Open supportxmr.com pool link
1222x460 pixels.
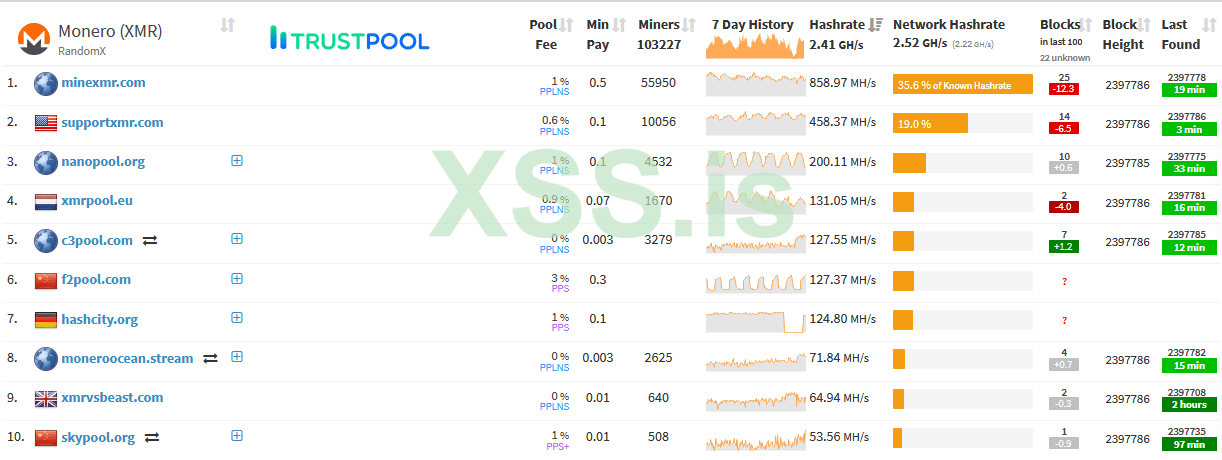[x=112, y=123]
